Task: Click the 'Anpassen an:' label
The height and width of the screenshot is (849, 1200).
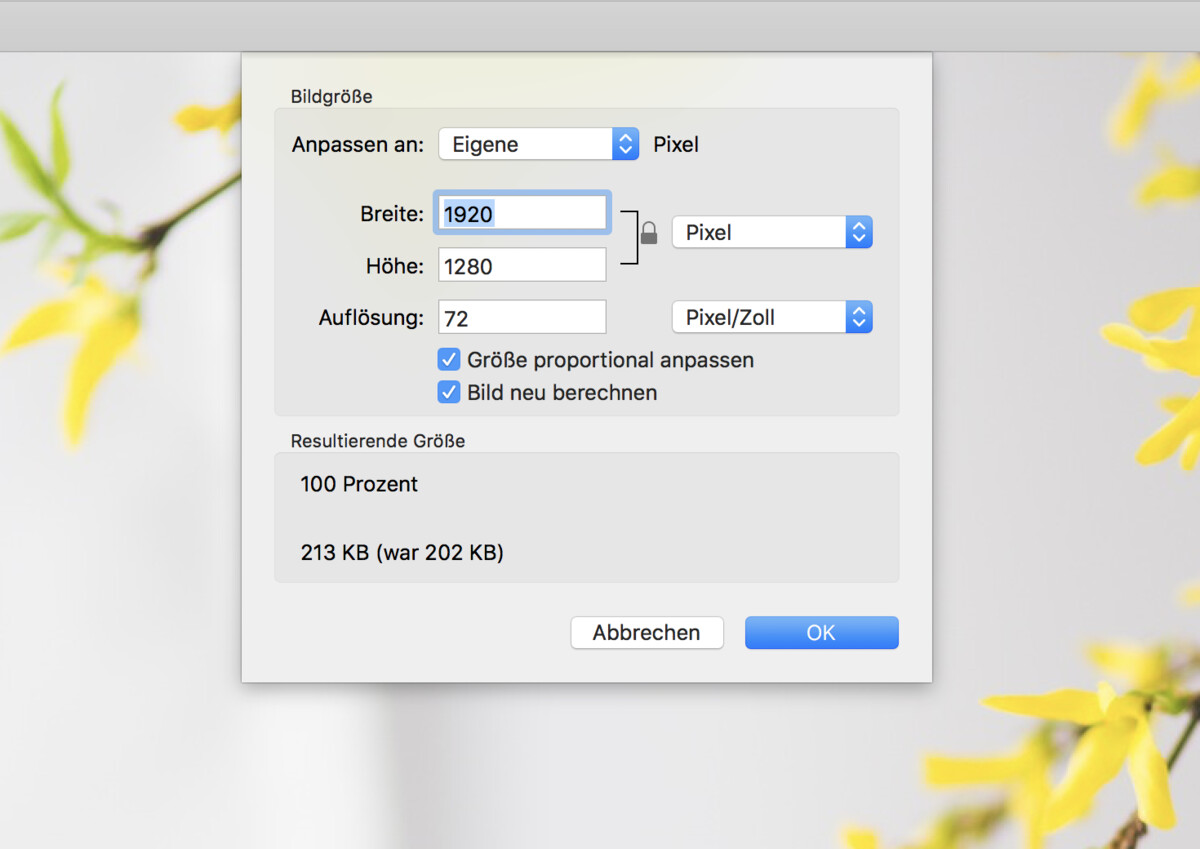Action: [358, 145]
